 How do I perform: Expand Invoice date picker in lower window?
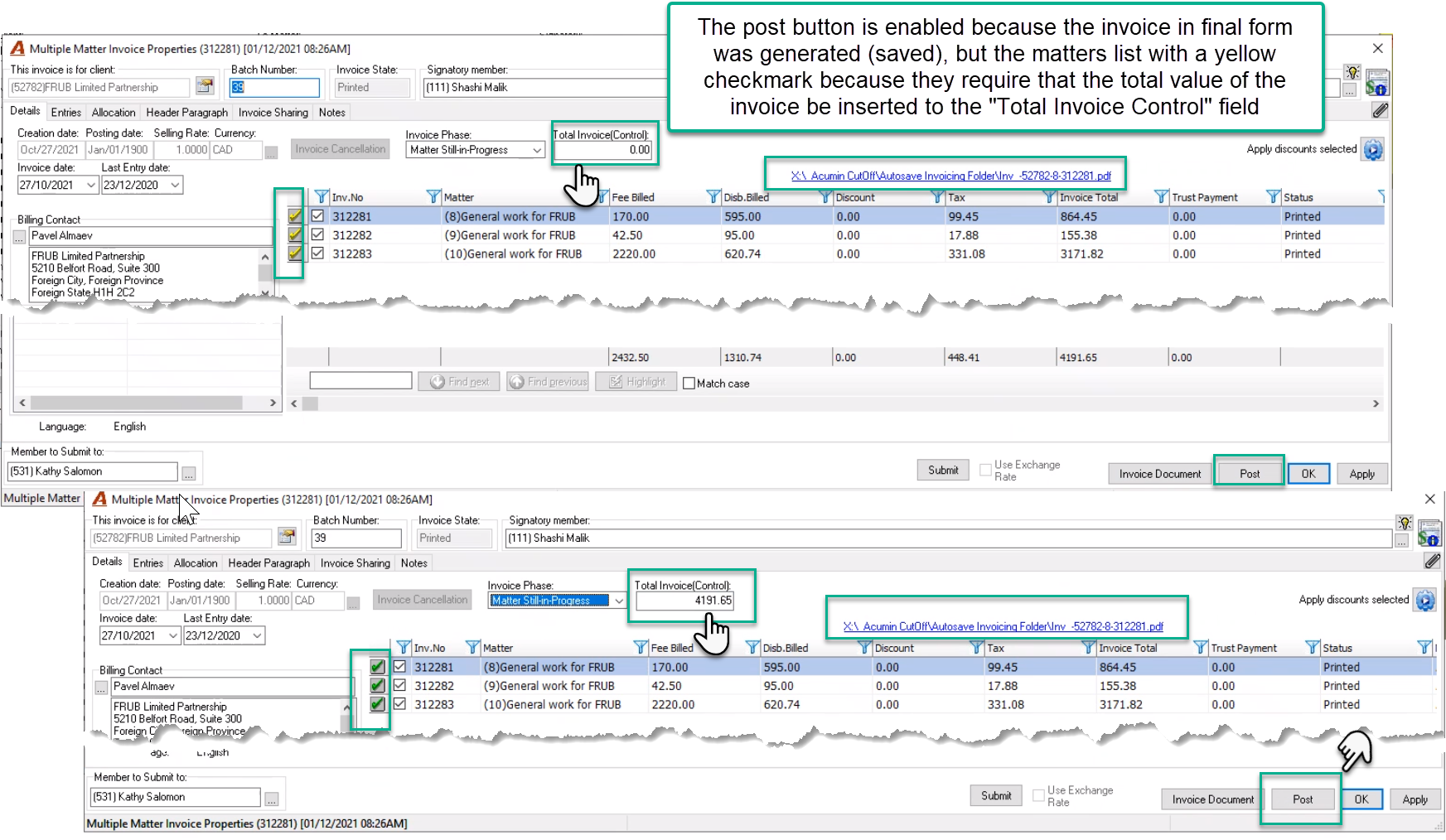[173, 635]
